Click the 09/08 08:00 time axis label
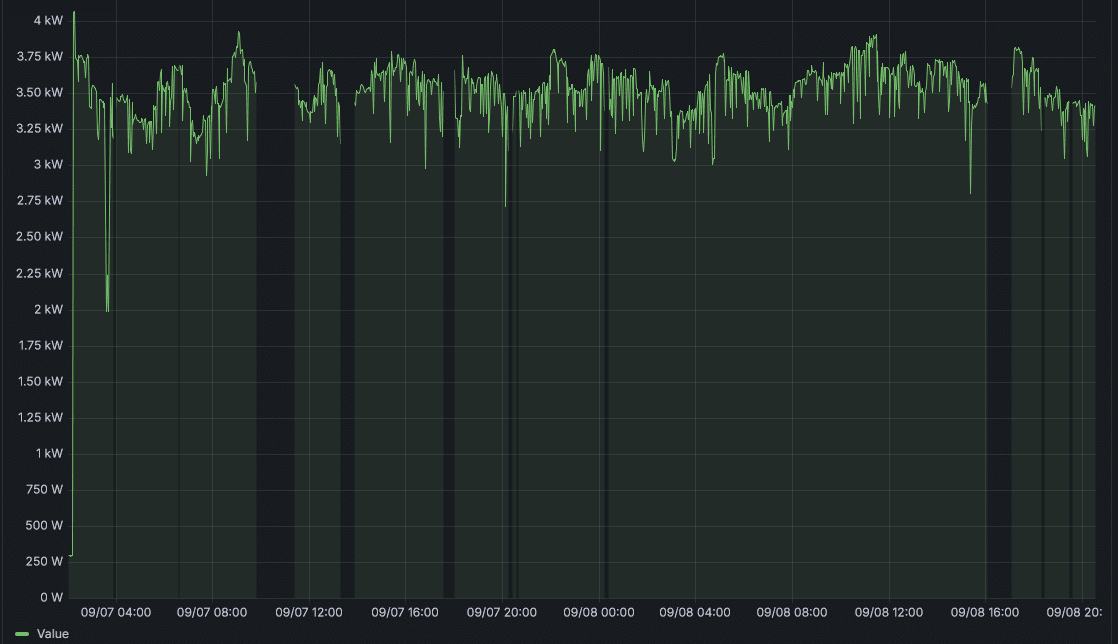This screenshot has width=1118, height=644. [x=791, y=612]
